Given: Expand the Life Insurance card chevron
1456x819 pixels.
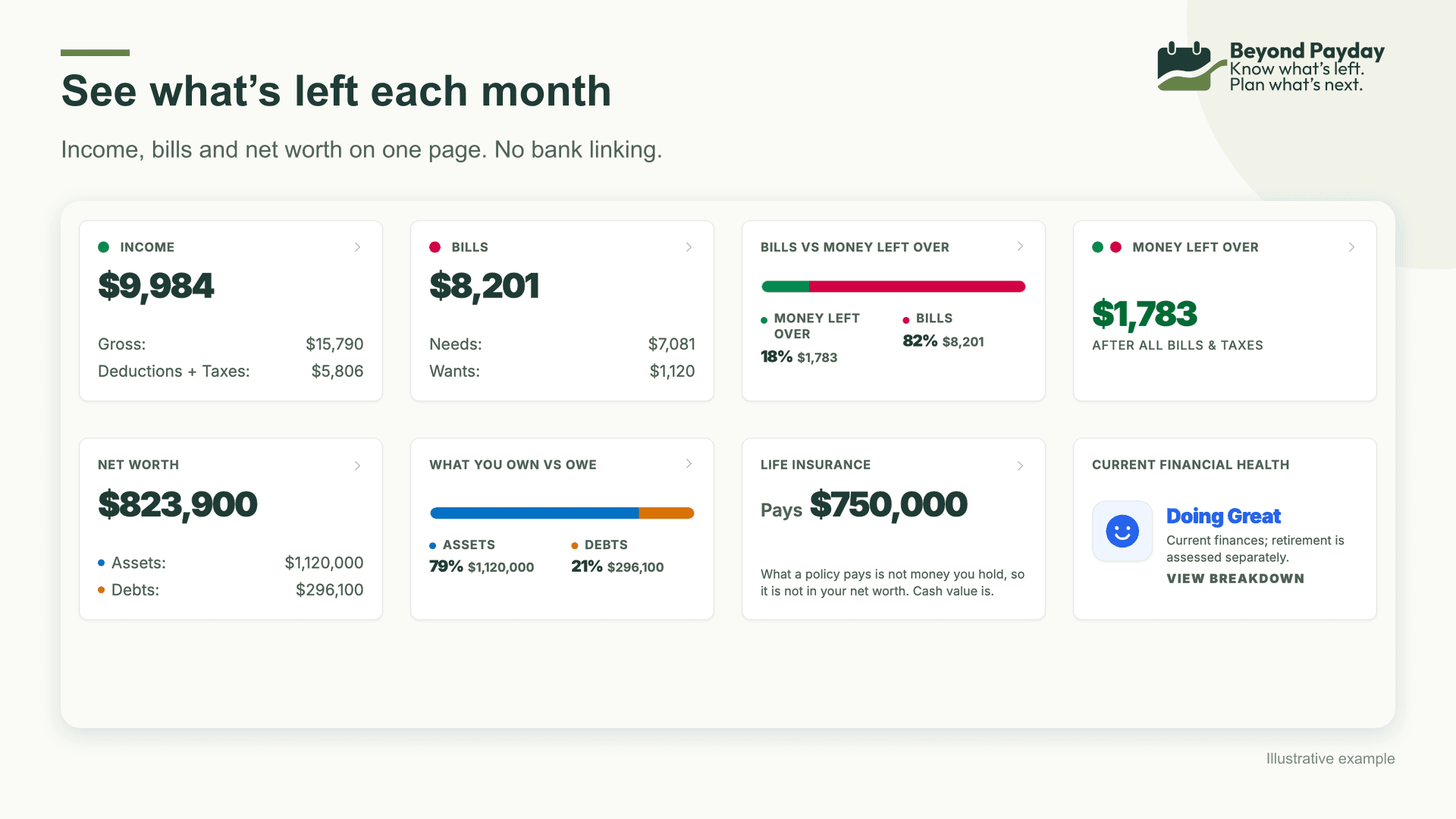Looking at the screenshot, I should [1020, 466].
